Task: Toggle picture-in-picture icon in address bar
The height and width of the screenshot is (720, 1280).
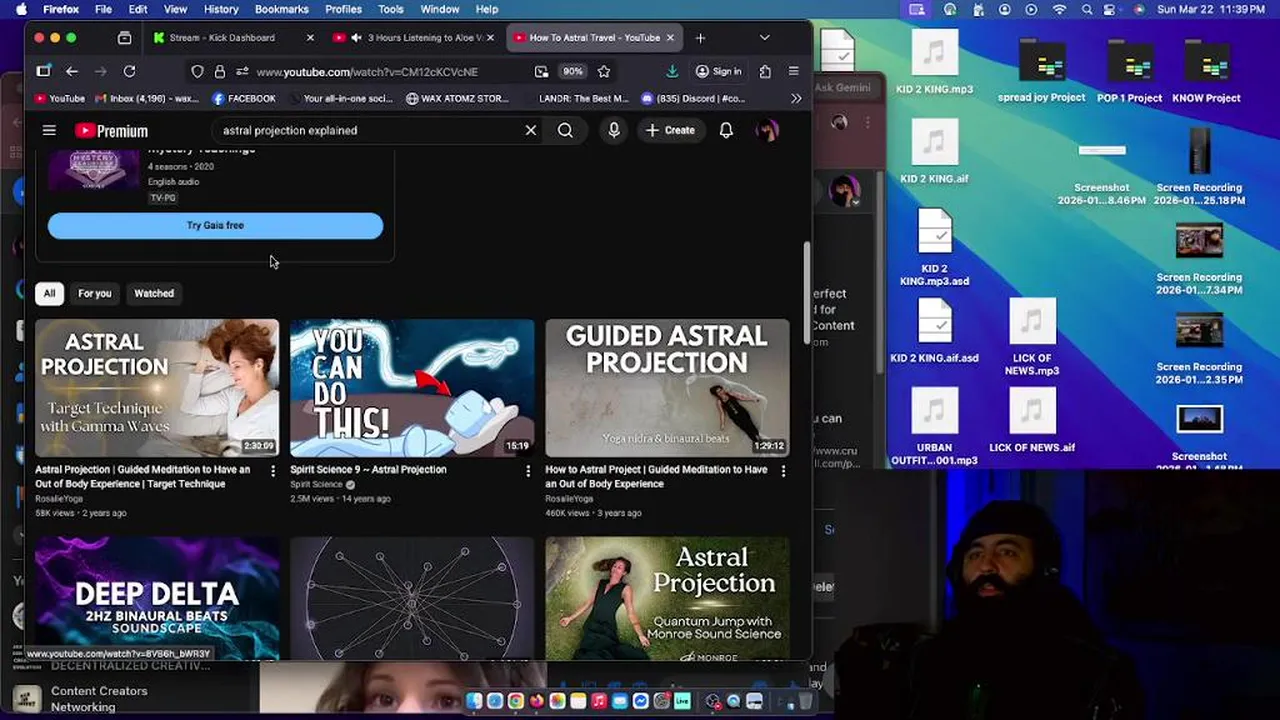Action: tap(541, 71)
